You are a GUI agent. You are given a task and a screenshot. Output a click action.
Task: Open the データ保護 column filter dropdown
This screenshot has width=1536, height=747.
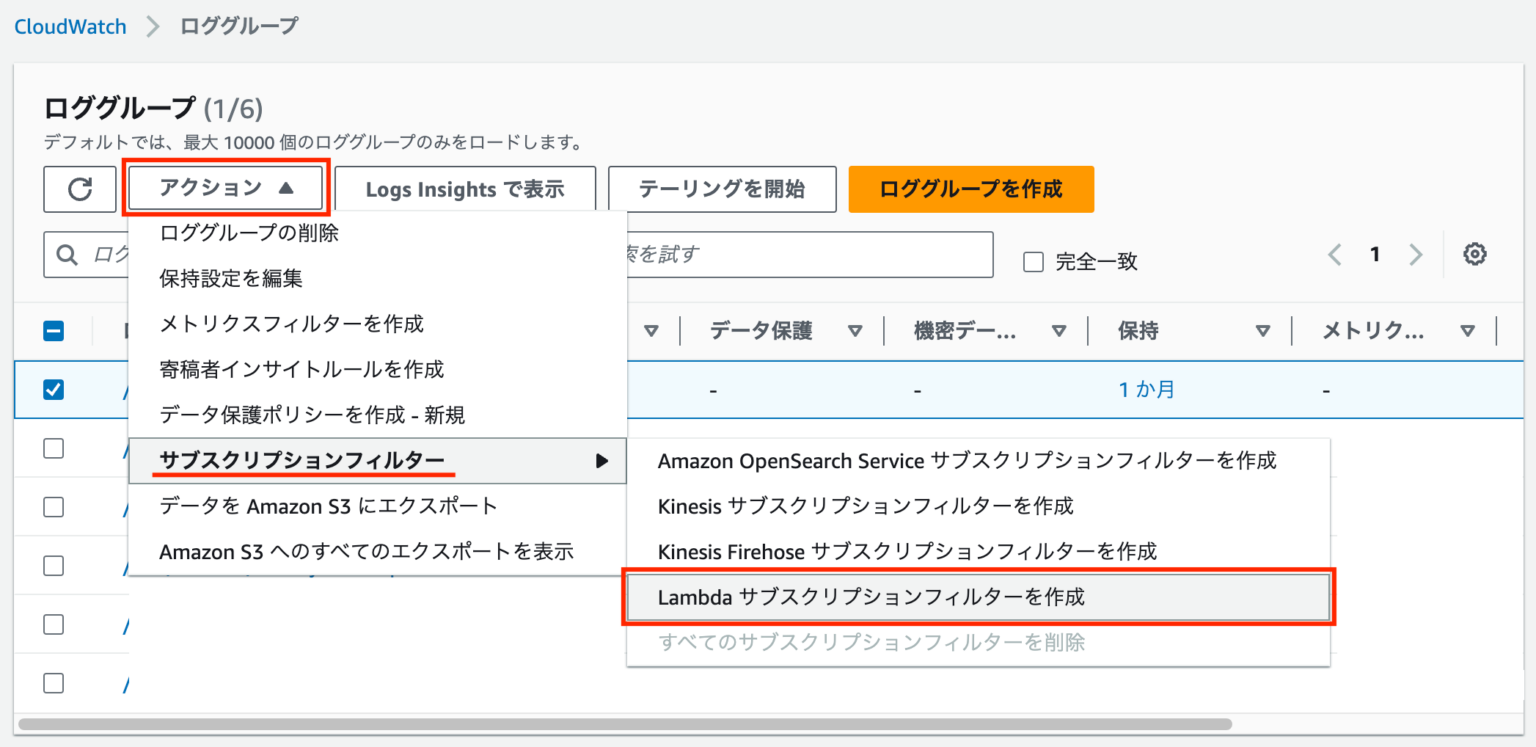coord(855,330)
